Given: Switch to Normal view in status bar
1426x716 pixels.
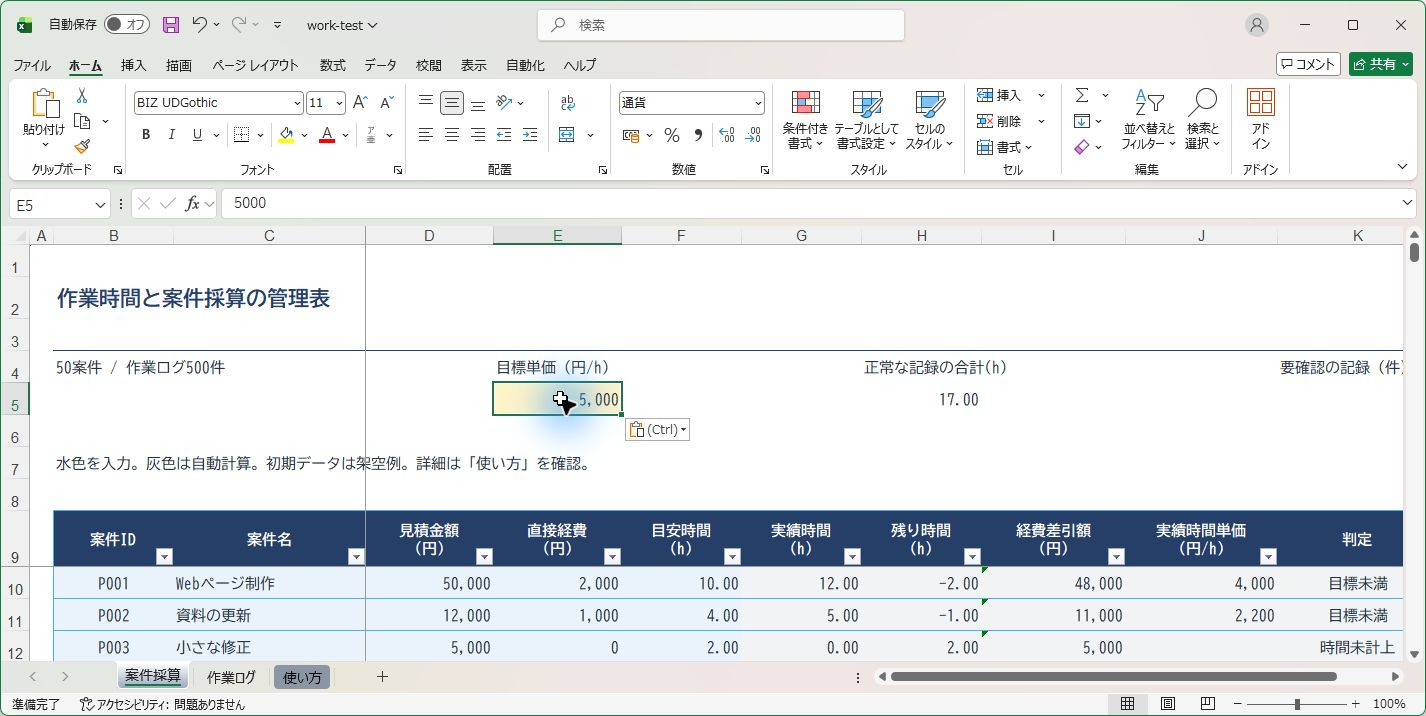Looking at the screenshot, I should tap(1127, 704).
